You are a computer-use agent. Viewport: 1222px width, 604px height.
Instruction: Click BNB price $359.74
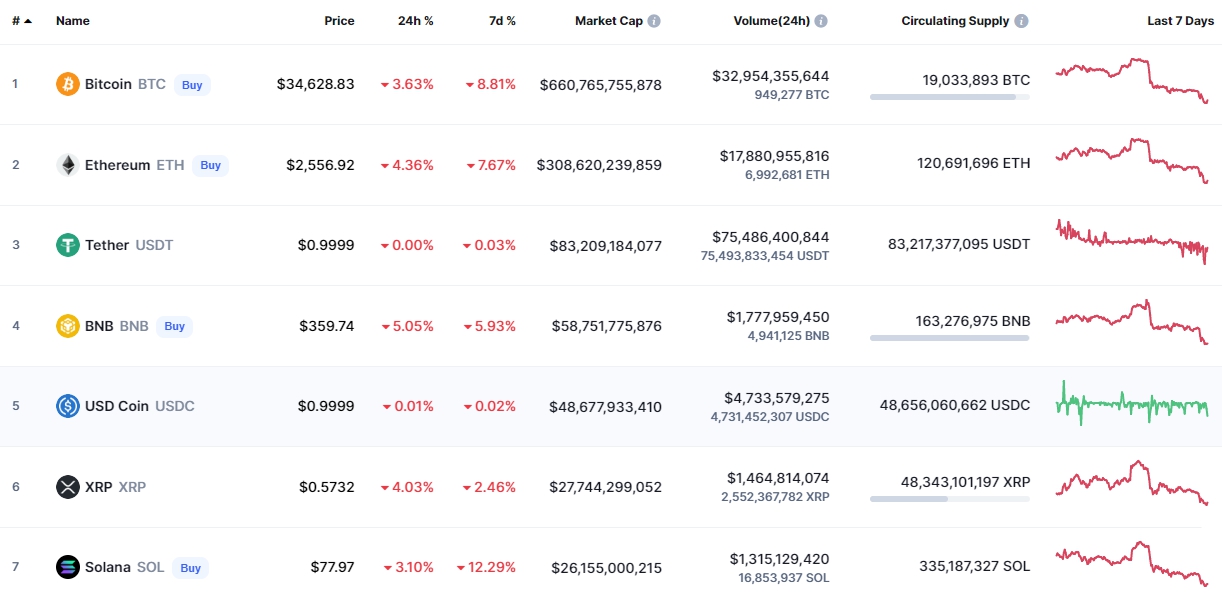327,326
